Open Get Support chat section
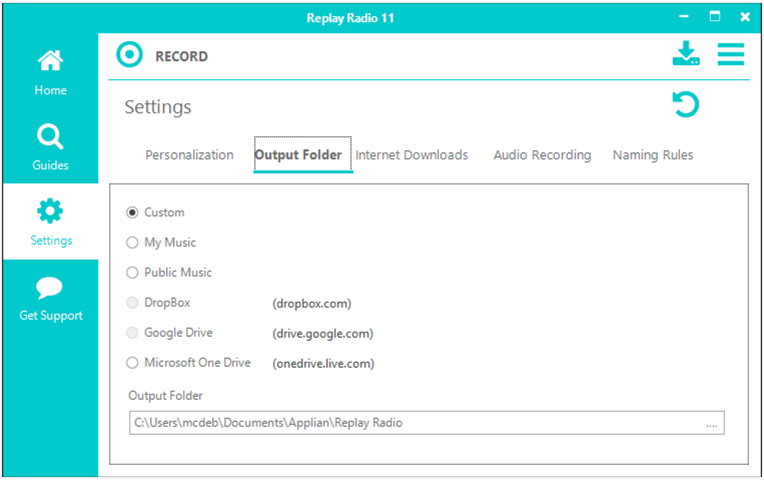Screen dimensions: 764x480 click(x=50, y=297)
